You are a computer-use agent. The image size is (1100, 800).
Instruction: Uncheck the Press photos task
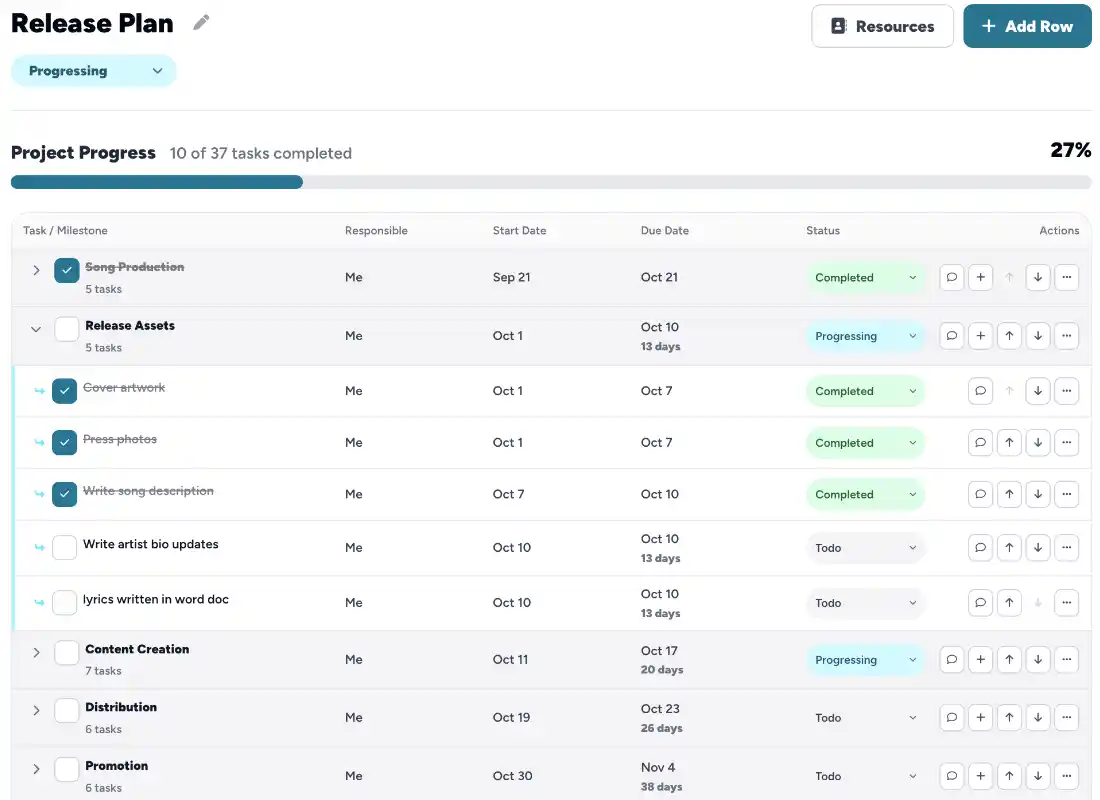pyautogui.click(x=65, y=442)
